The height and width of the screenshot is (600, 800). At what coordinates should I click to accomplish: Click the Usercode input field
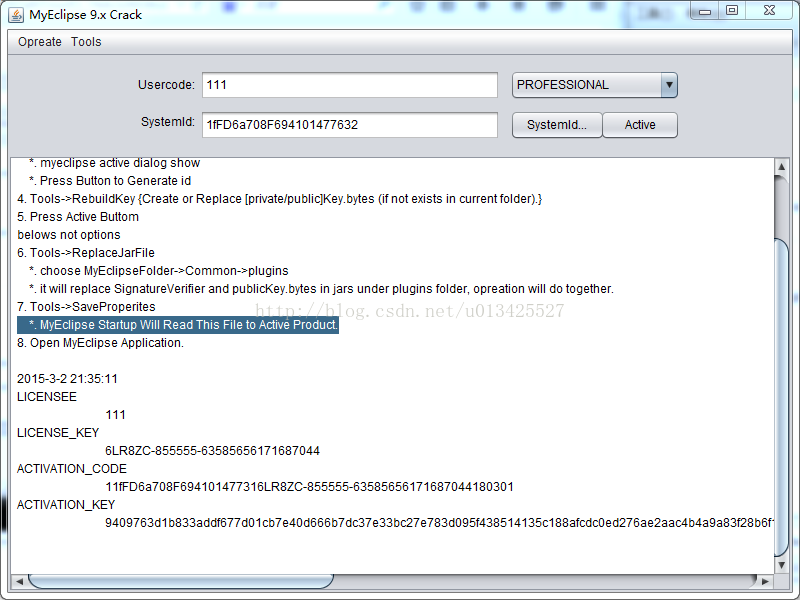coord(349,85)
